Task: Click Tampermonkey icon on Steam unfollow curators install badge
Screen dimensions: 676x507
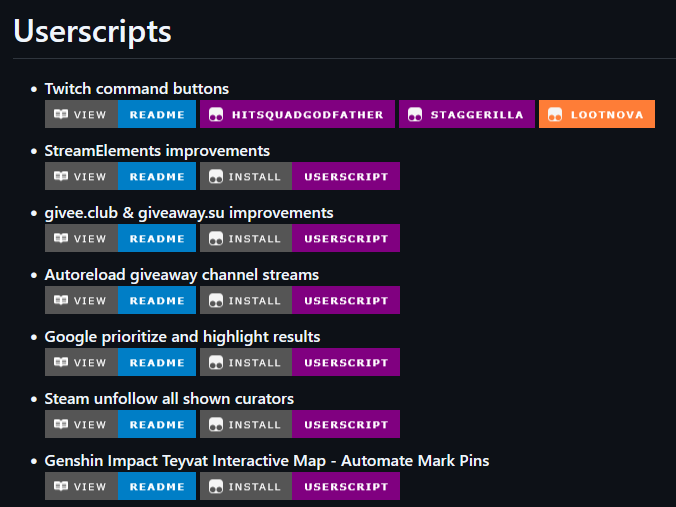Action: (x=216, y=425)
